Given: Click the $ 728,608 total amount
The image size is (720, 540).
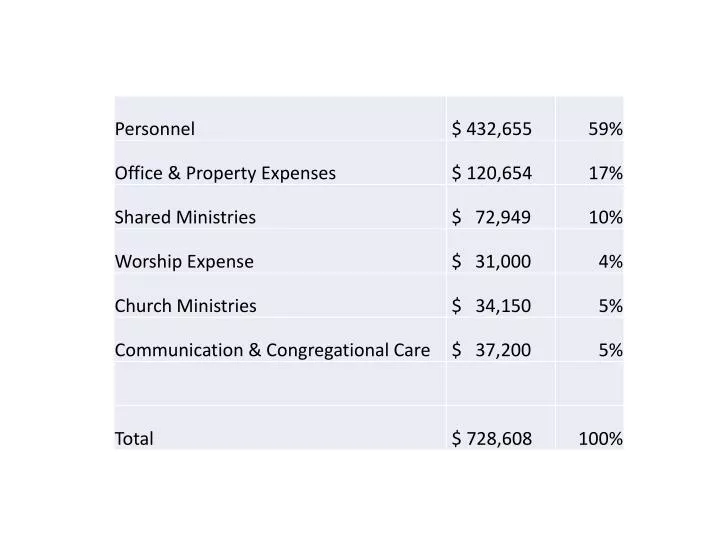Looking at the screenshot, I should pos(492,439).
